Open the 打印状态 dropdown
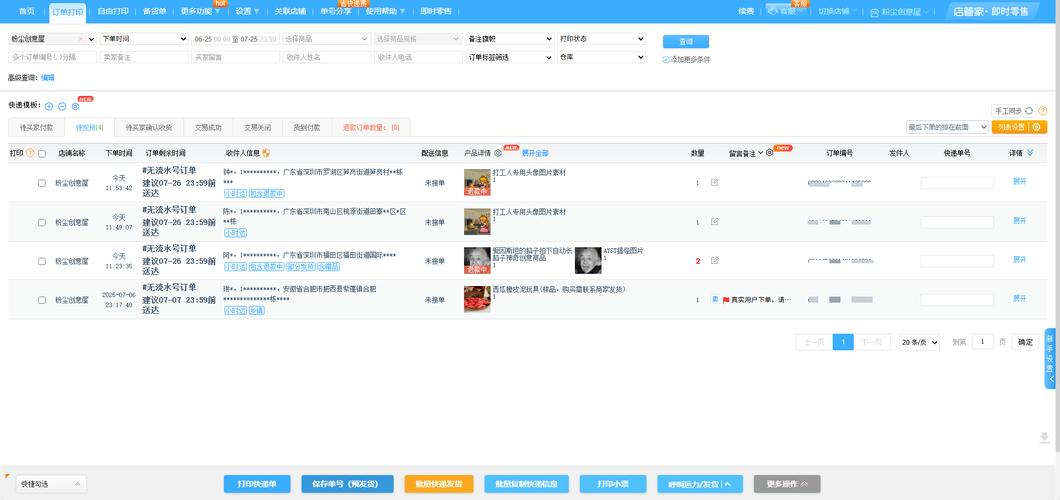The height and width of the screenshot is (500, 1060). point(602,39)
